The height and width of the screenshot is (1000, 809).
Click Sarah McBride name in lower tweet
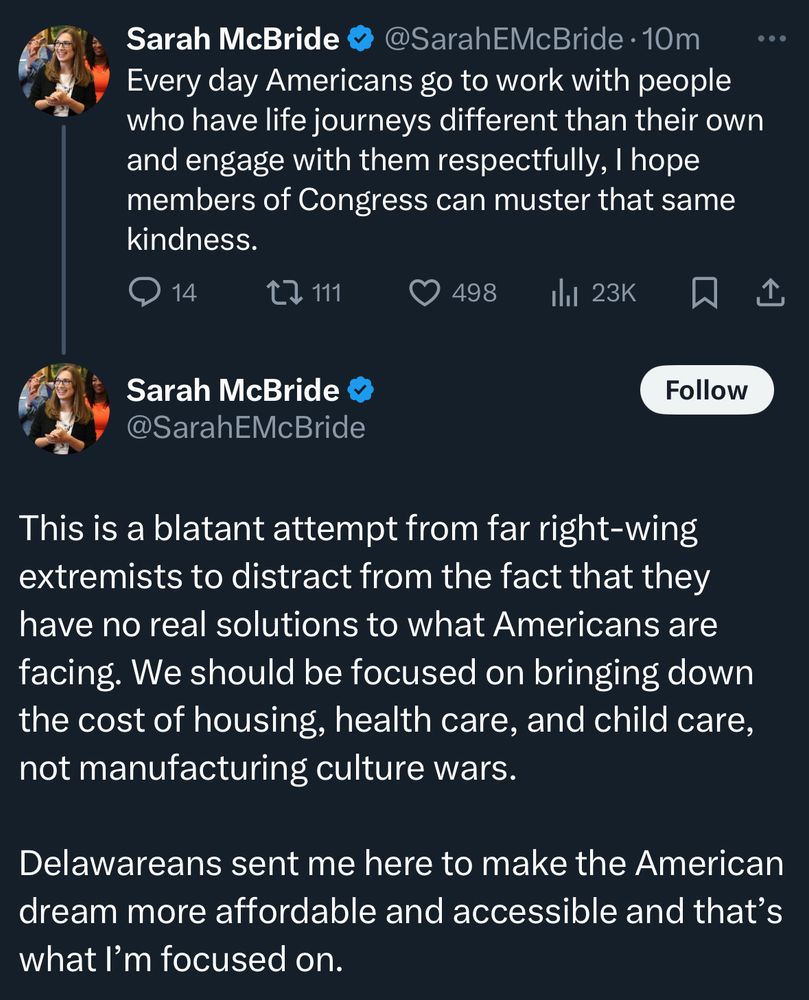[232, 389]
